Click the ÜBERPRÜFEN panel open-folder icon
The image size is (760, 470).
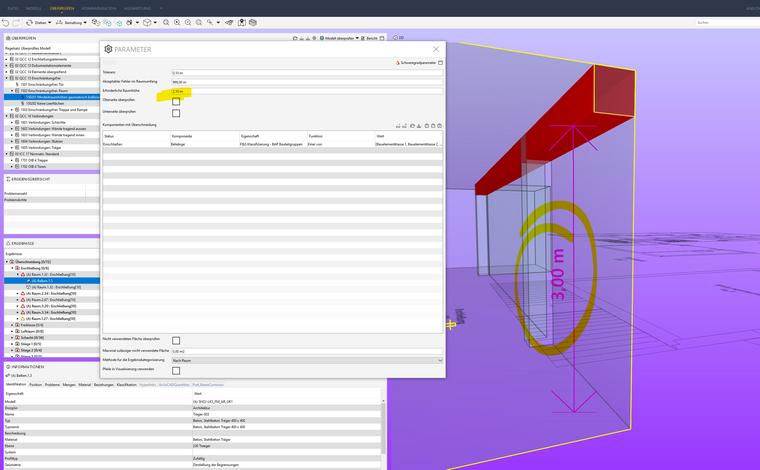(295, 38)
